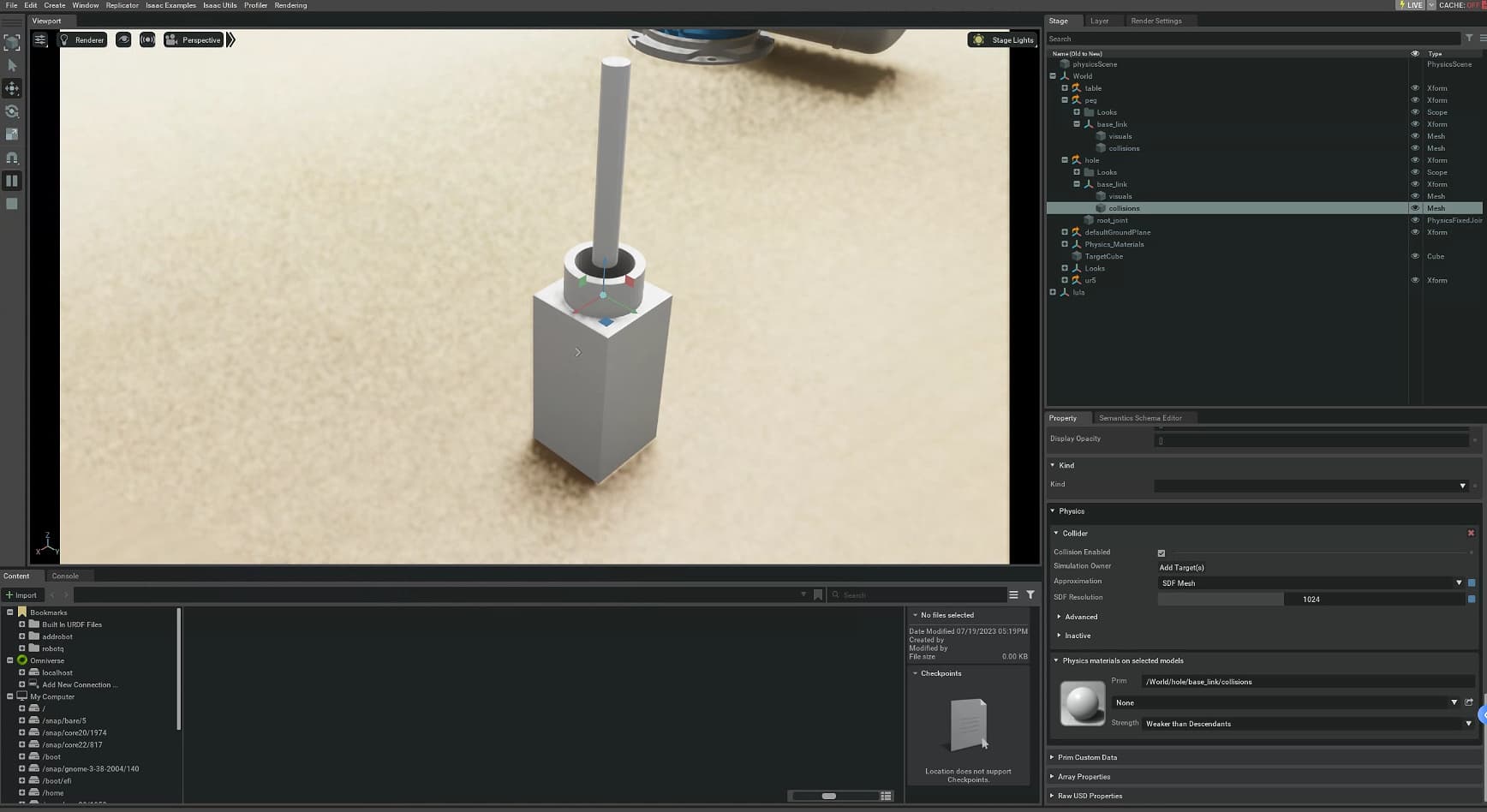Click the Import button in Content

tap(21, 595)
